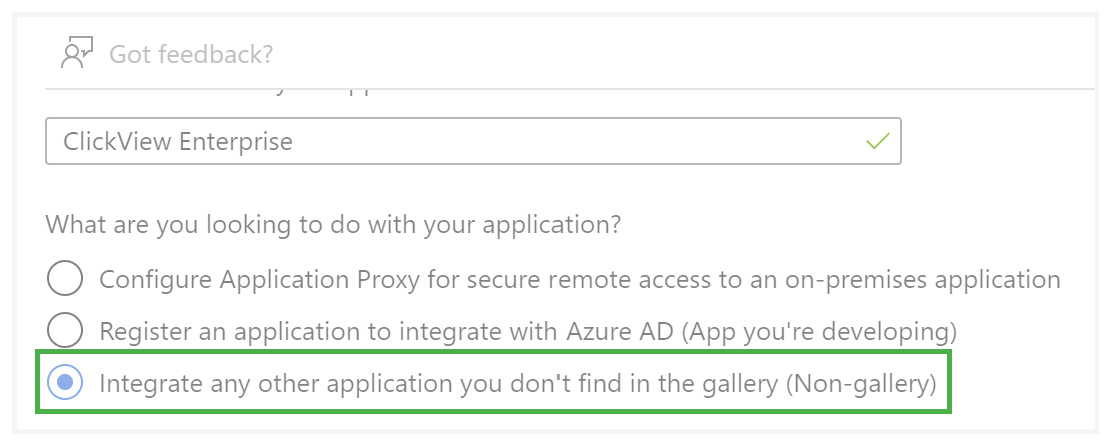Click the feedback person icon
Image resolution: width=1115 pixels, height=444 pixels.
(x=78, y=54)
